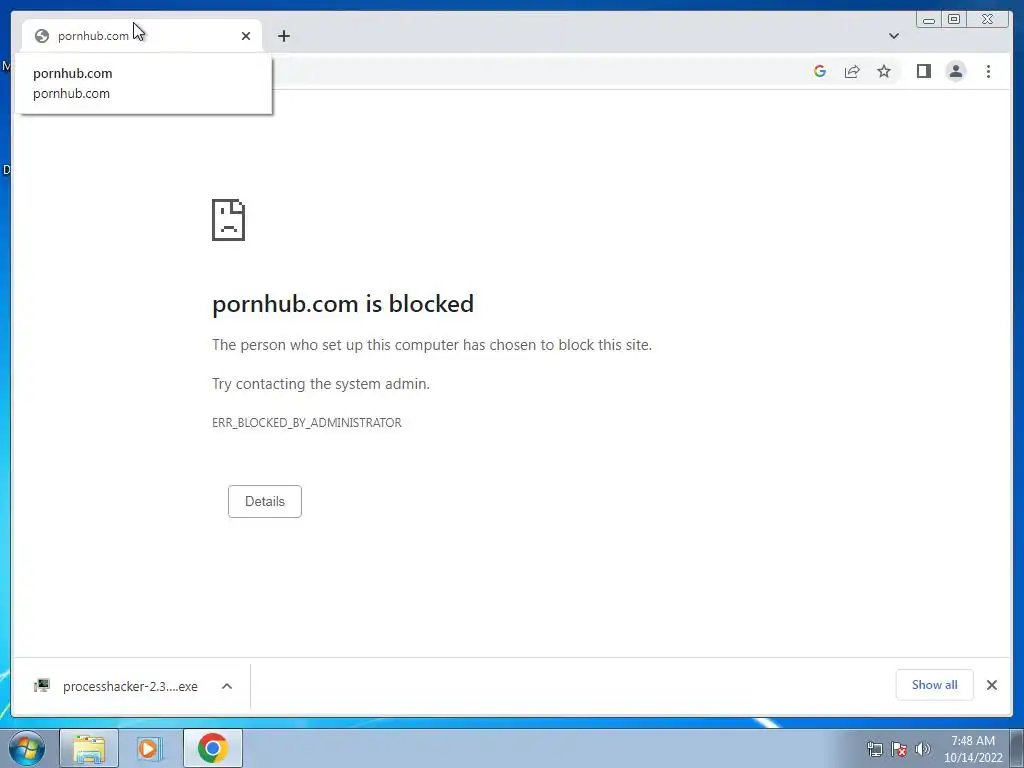Click the sad page error icon
Image resolution: width=1024 pixels, height=768 pixels.
(229, 220)
